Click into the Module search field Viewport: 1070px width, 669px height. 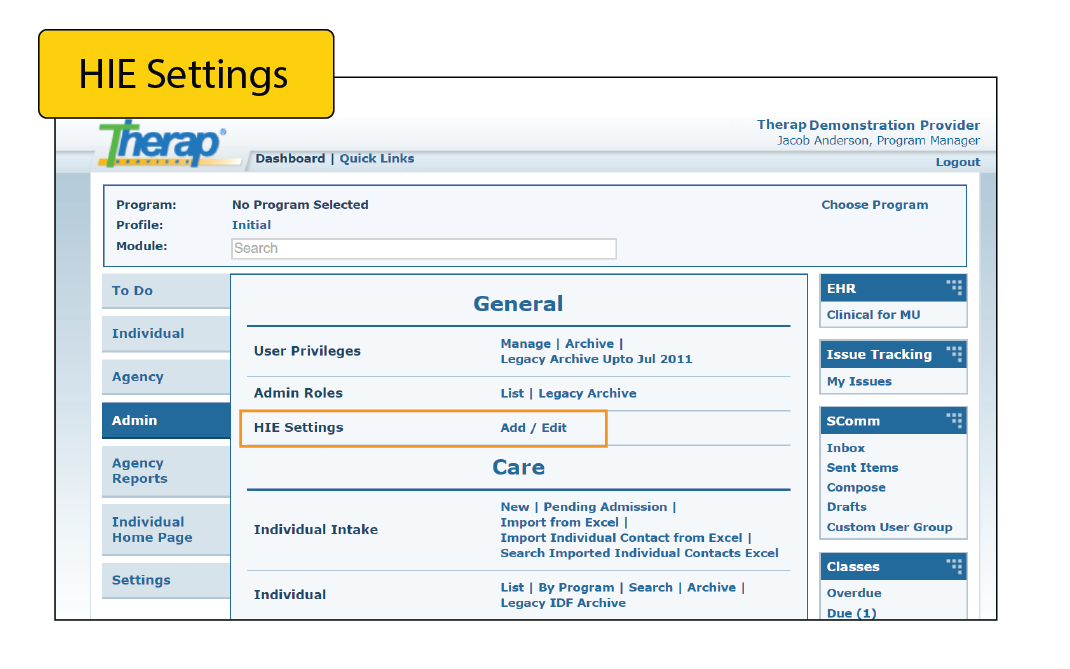(x=424, y=248)
